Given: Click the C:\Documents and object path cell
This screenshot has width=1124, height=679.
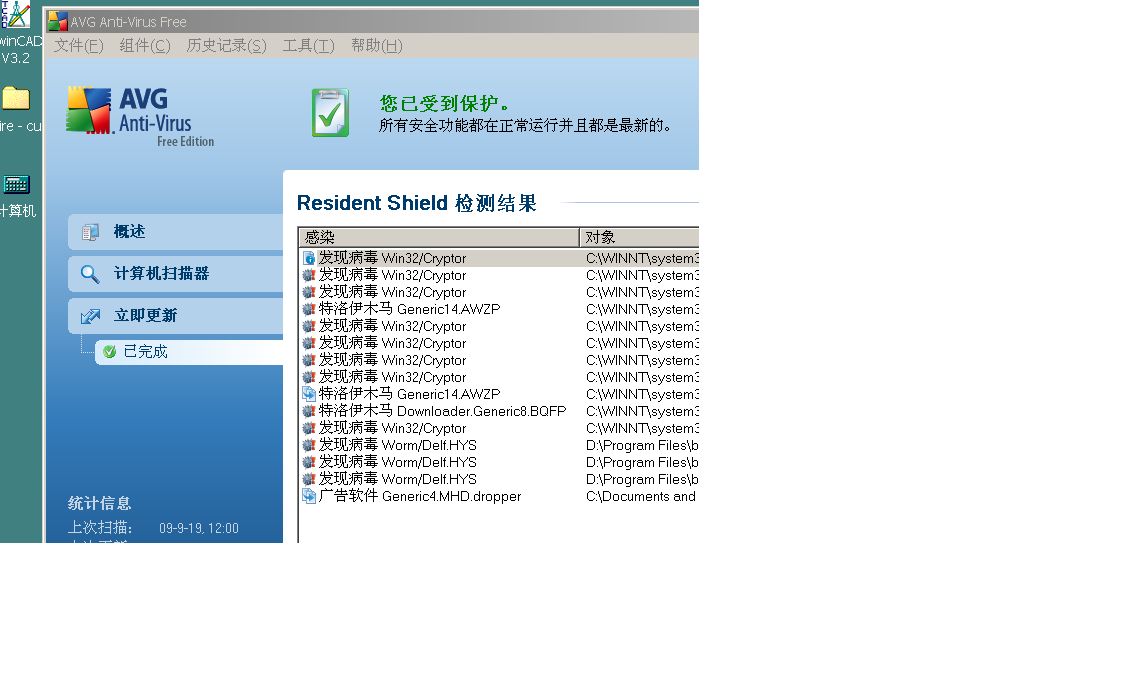Looking at the screenshot, I should 641,496.
